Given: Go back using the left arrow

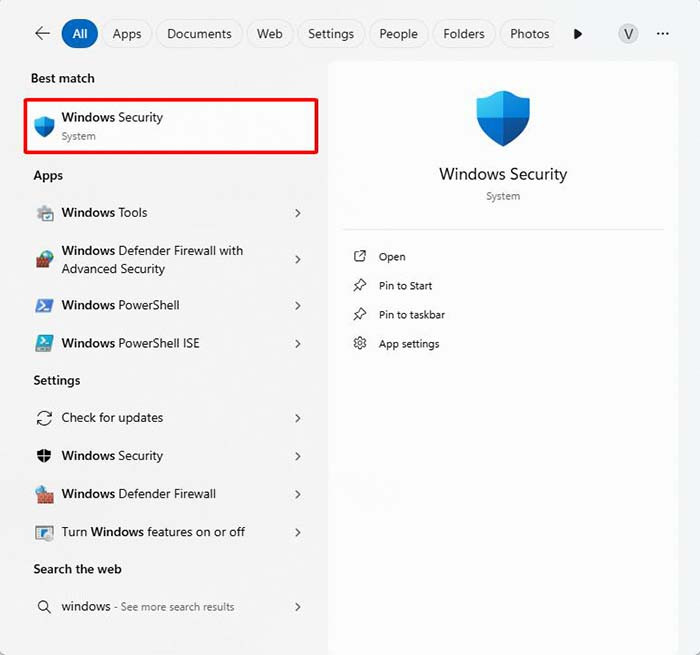Looking at the screenshot, I should [x=42, y=33].
